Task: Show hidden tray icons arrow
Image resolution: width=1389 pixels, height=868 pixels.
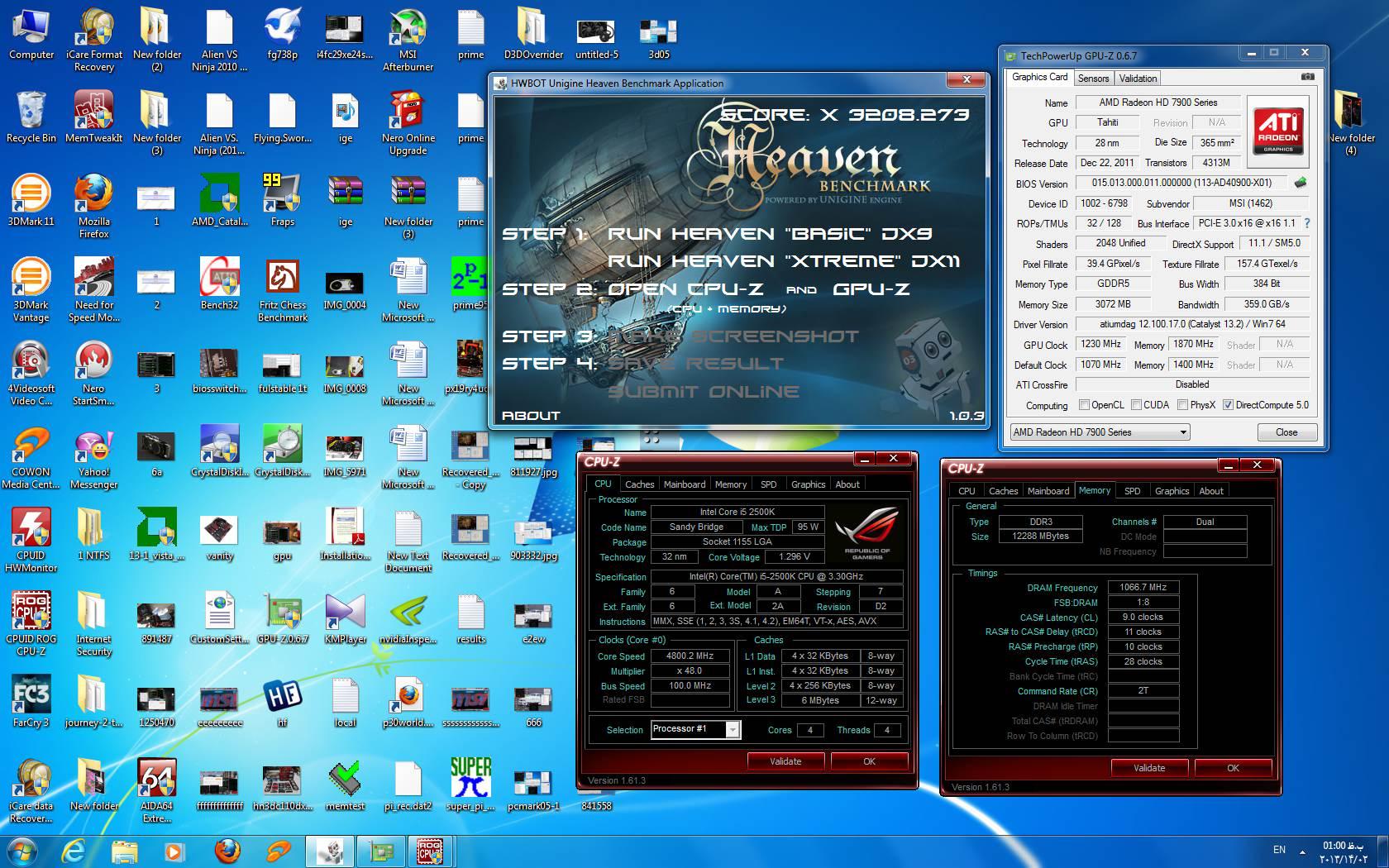Action: pyautogui.click(x=1303, y=851)
